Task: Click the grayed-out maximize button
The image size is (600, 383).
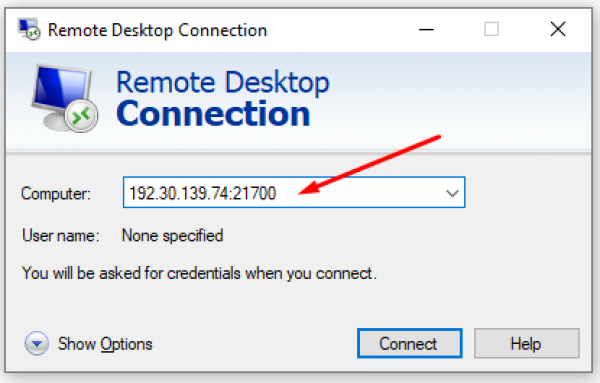Action: tap(491, 29)
